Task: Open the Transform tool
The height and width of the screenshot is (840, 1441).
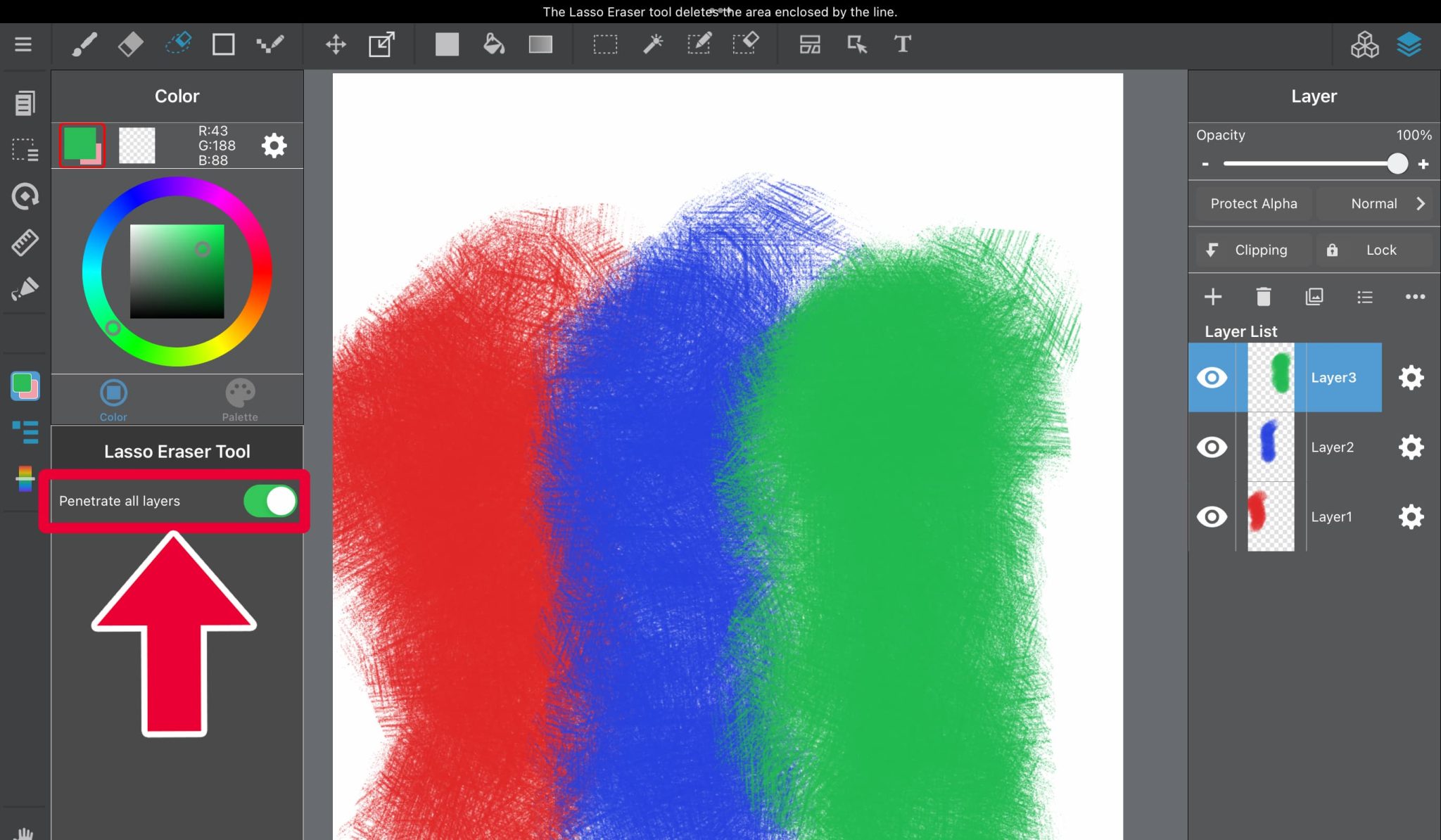Action: tap(381, 44)
